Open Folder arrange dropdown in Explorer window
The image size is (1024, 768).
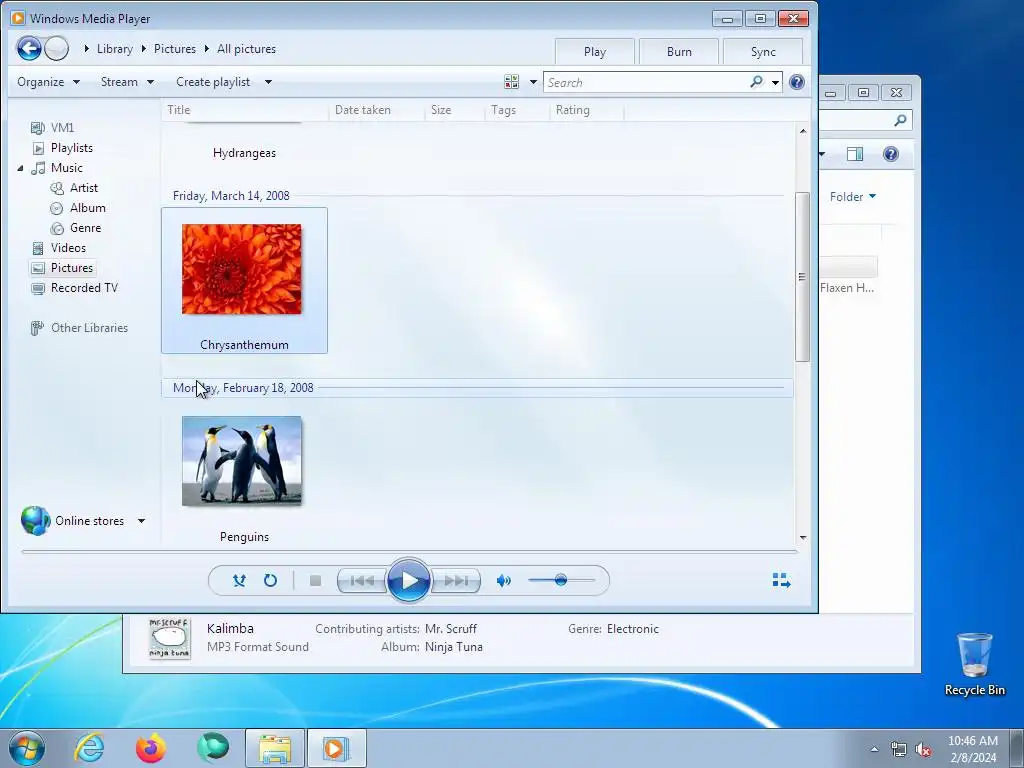(852, 197)
